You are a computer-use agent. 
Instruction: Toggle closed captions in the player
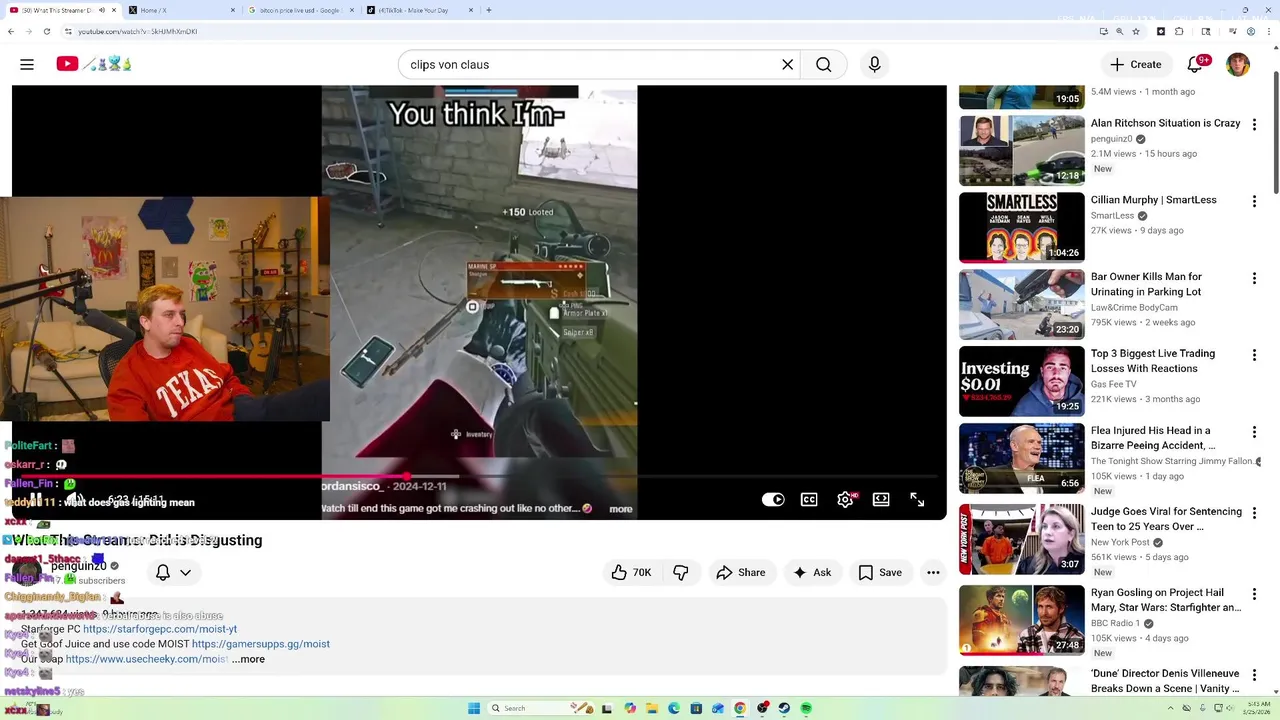tap(809, 499)
